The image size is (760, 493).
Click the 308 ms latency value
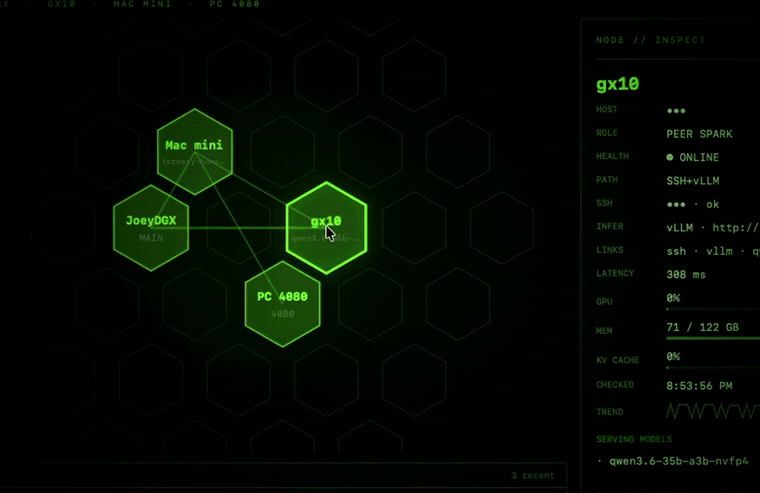[686, 274]
